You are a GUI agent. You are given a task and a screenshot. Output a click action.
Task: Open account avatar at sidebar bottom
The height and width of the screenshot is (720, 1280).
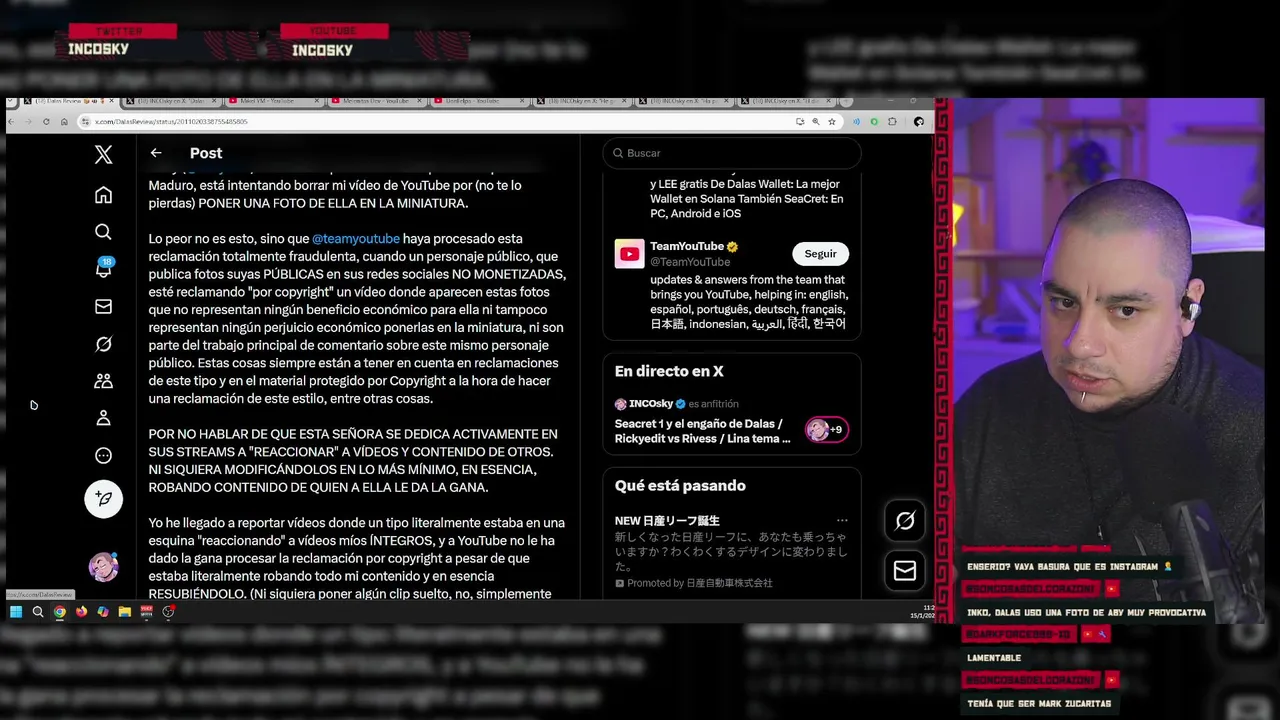103,567
